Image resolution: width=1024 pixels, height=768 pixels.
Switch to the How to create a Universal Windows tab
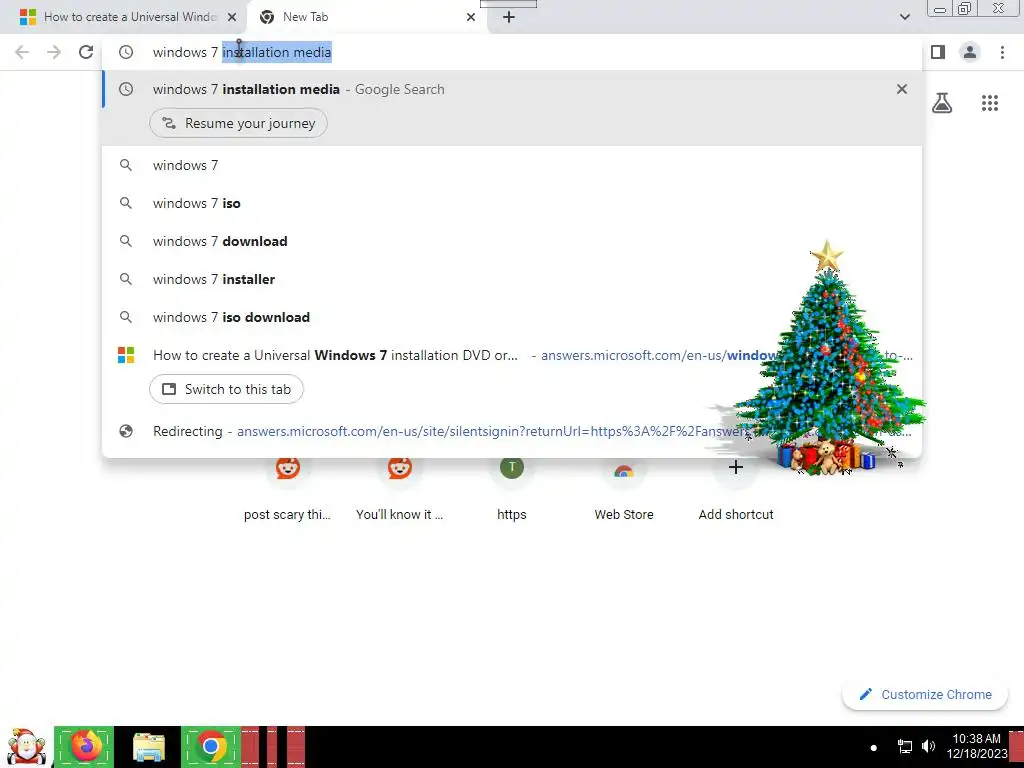124,17
